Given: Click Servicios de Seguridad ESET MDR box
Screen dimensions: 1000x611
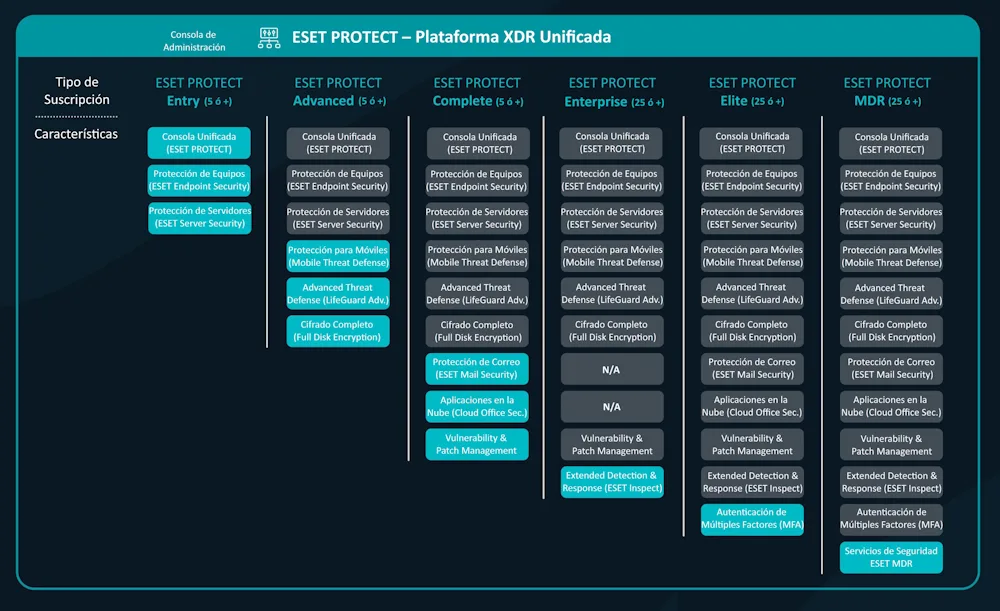Looking at the screenshot, I should [x=891, y=557].
